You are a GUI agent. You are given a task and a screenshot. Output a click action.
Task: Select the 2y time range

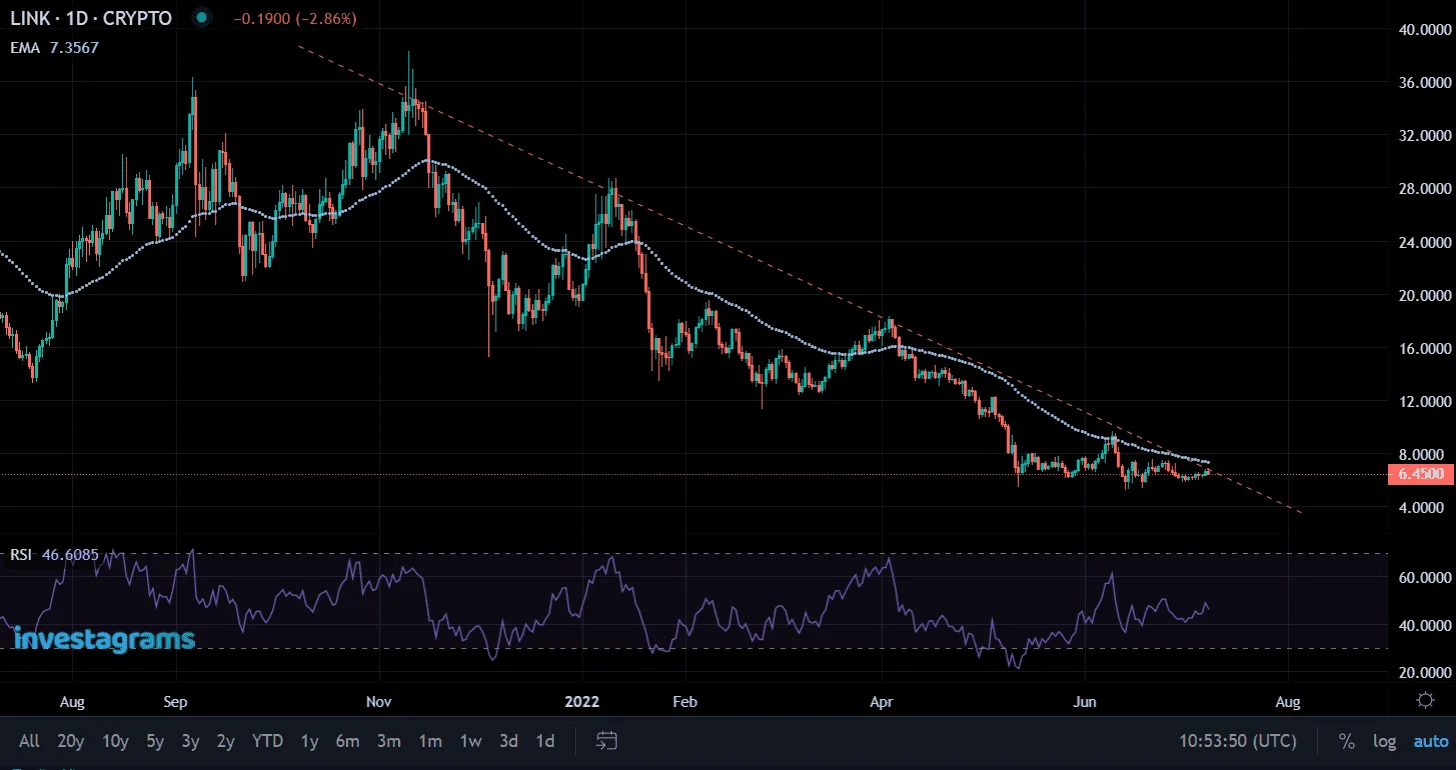coord(226,741)
